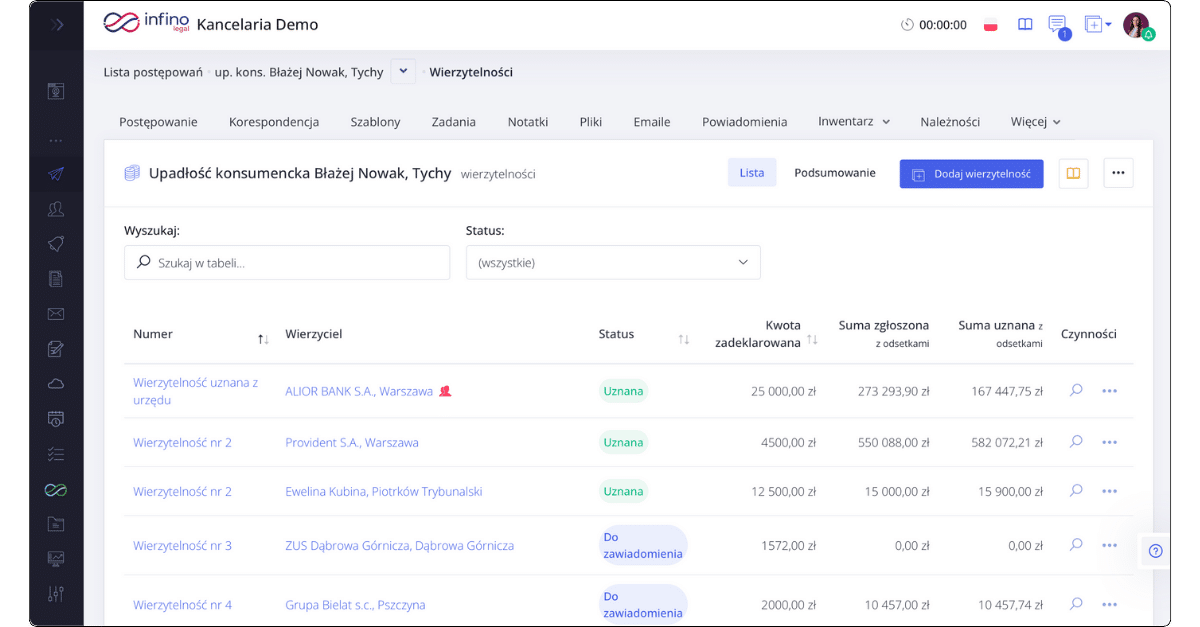Open Wierzytelność nr 3 link
The height and width of the screenshot is (627, 1200).
(182, 546)
